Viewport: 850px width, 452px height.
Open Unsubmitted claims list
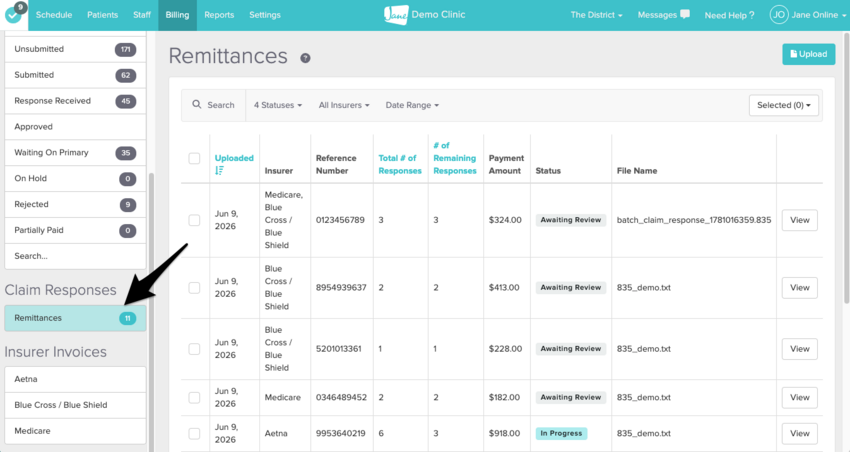75,49
